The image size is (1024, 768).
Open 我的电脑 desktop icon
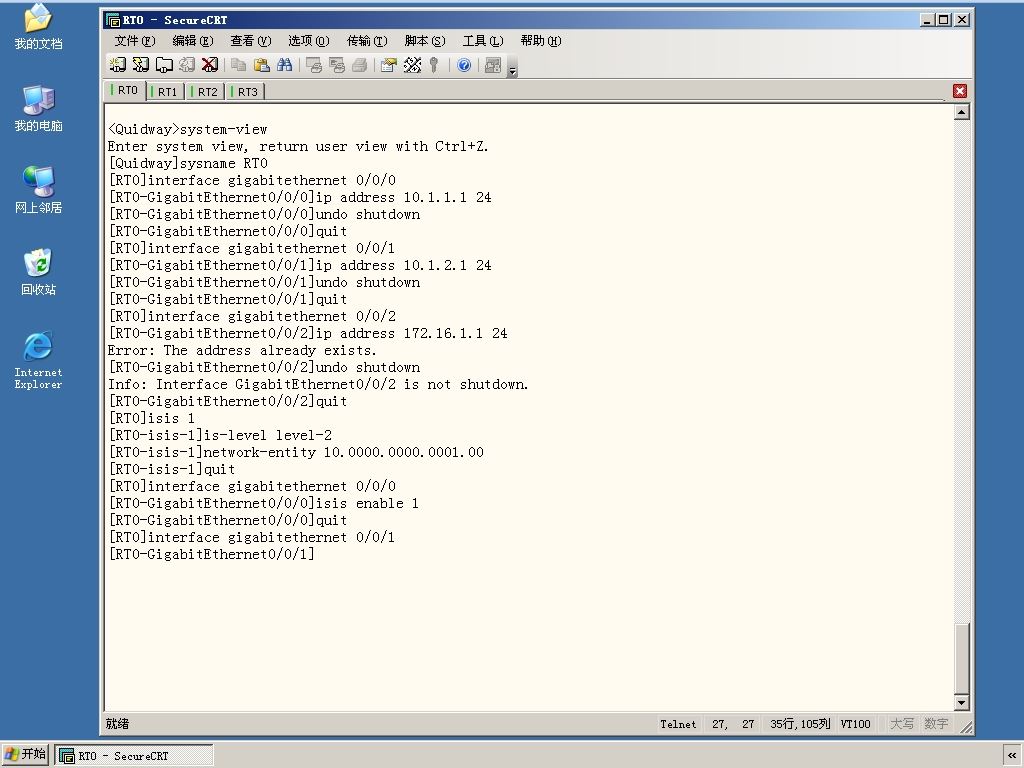point(38,108)
